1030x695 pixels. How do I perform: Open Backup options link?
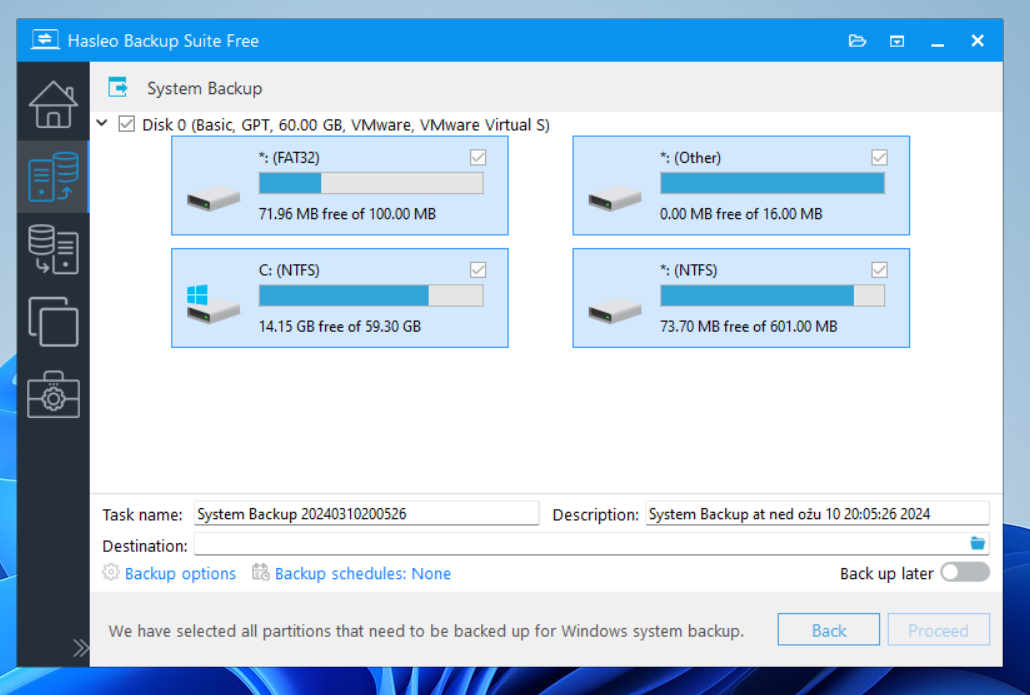(x=180, y=573)
